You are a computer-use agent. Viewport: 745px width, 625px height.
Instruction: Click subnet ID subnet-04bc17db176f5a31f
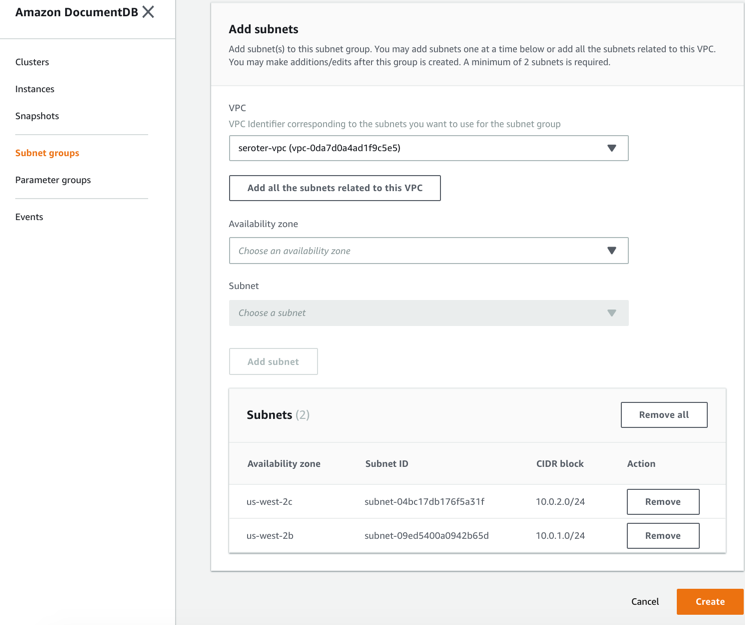coord(424,502)
